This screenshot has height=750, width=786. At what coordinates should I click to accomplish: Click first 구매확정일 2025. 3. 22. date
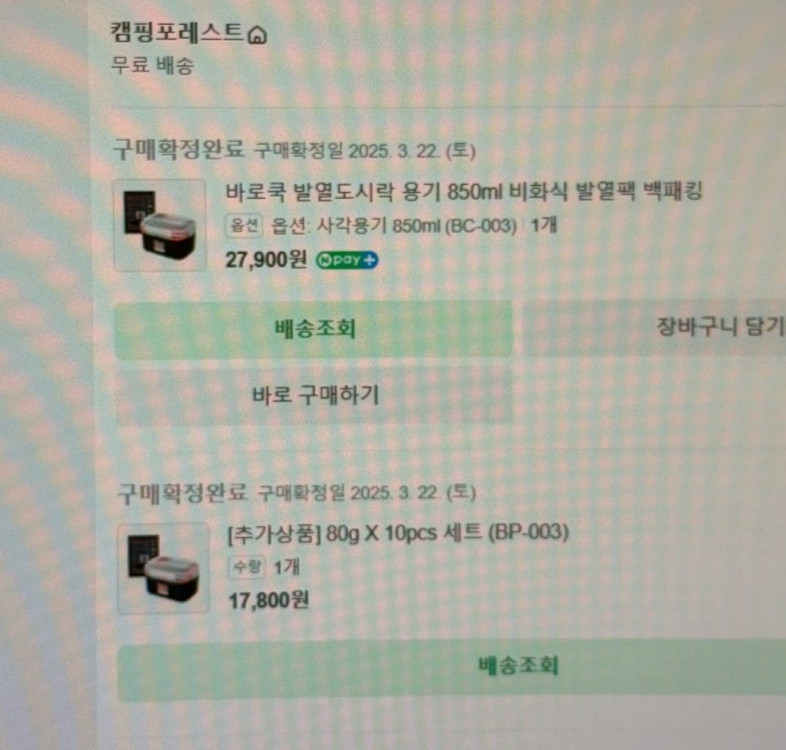pos(365,150)
